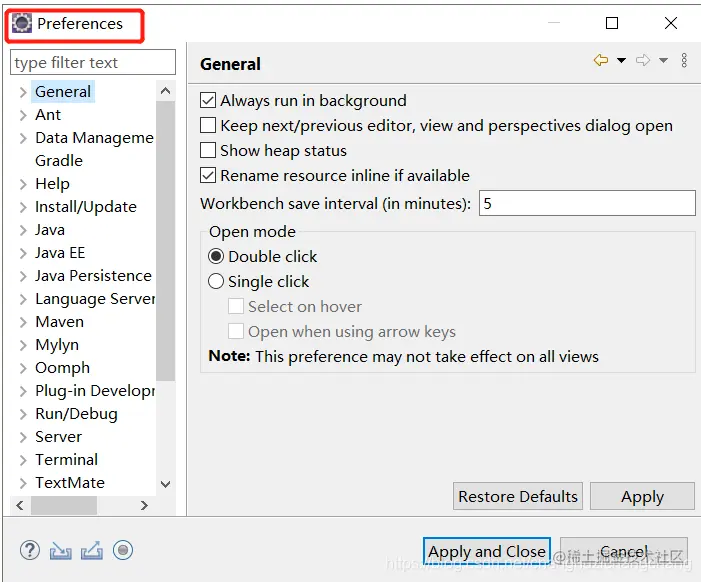Screen dimensions: 701x582
Task: Open back history dropdown arrow
Action: (621, 60)
